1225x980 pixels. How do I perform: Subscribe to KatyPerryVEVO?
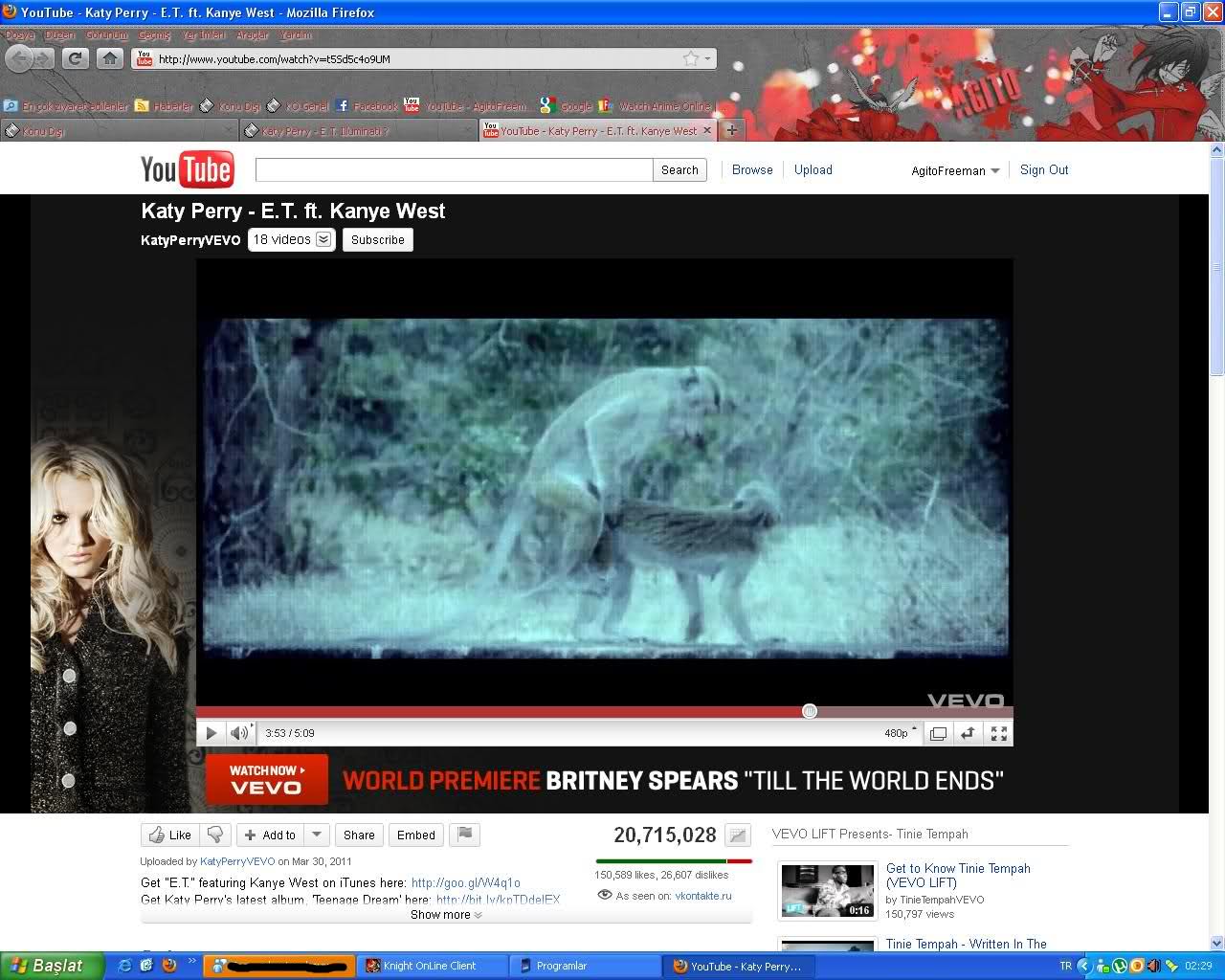(378, 239)
